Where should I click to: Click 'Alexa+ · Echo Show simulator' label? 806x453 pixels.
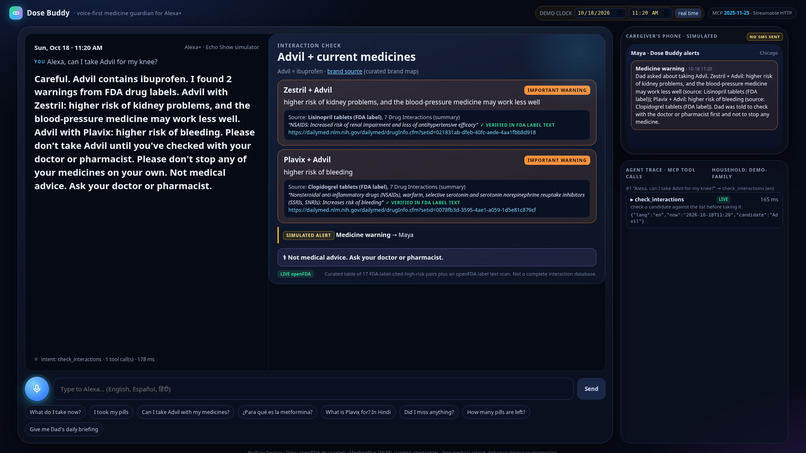[x=222, y=47]
